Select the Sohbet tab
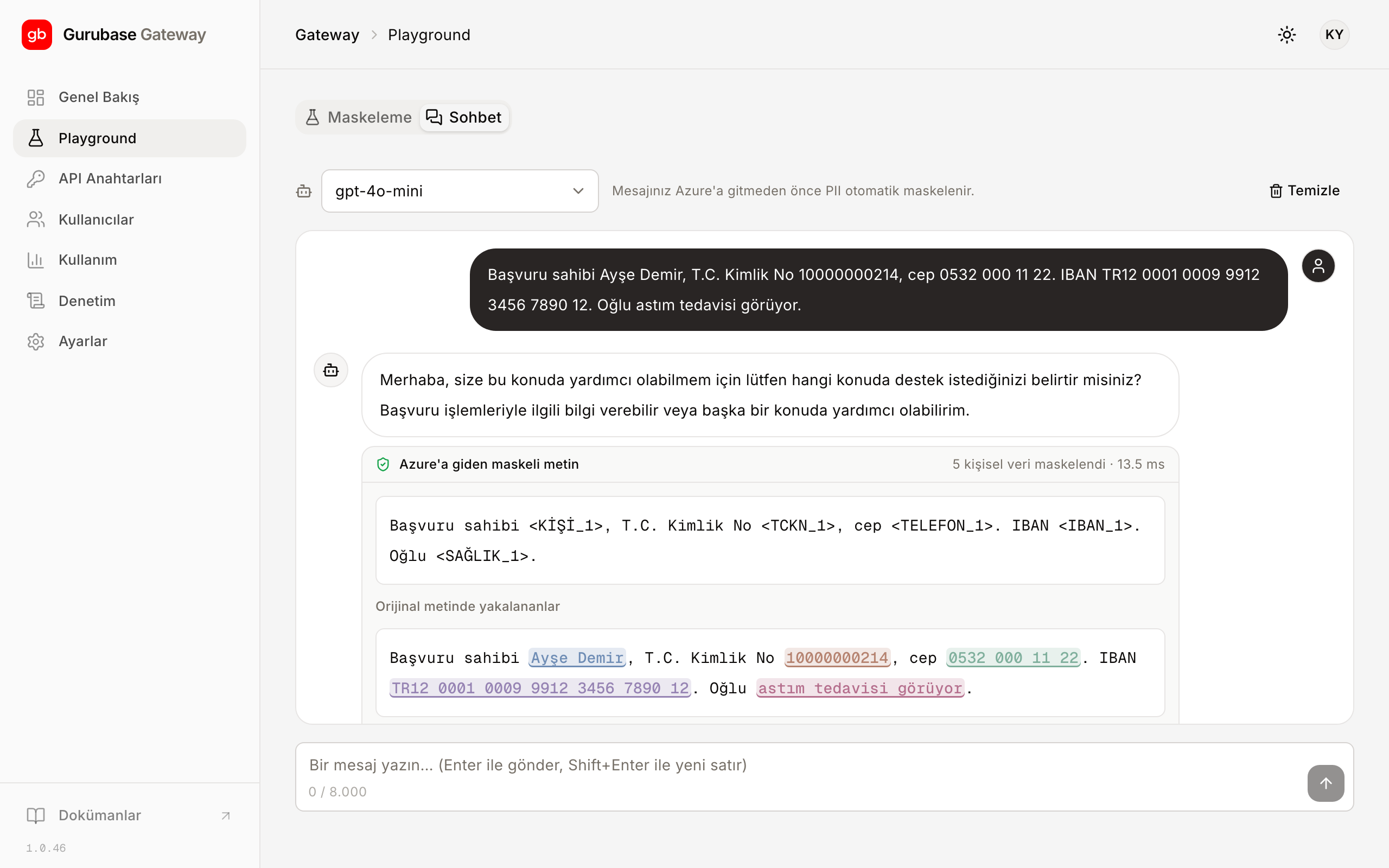The width and height of the screenshot is (1389, 868). click(464, 117)
